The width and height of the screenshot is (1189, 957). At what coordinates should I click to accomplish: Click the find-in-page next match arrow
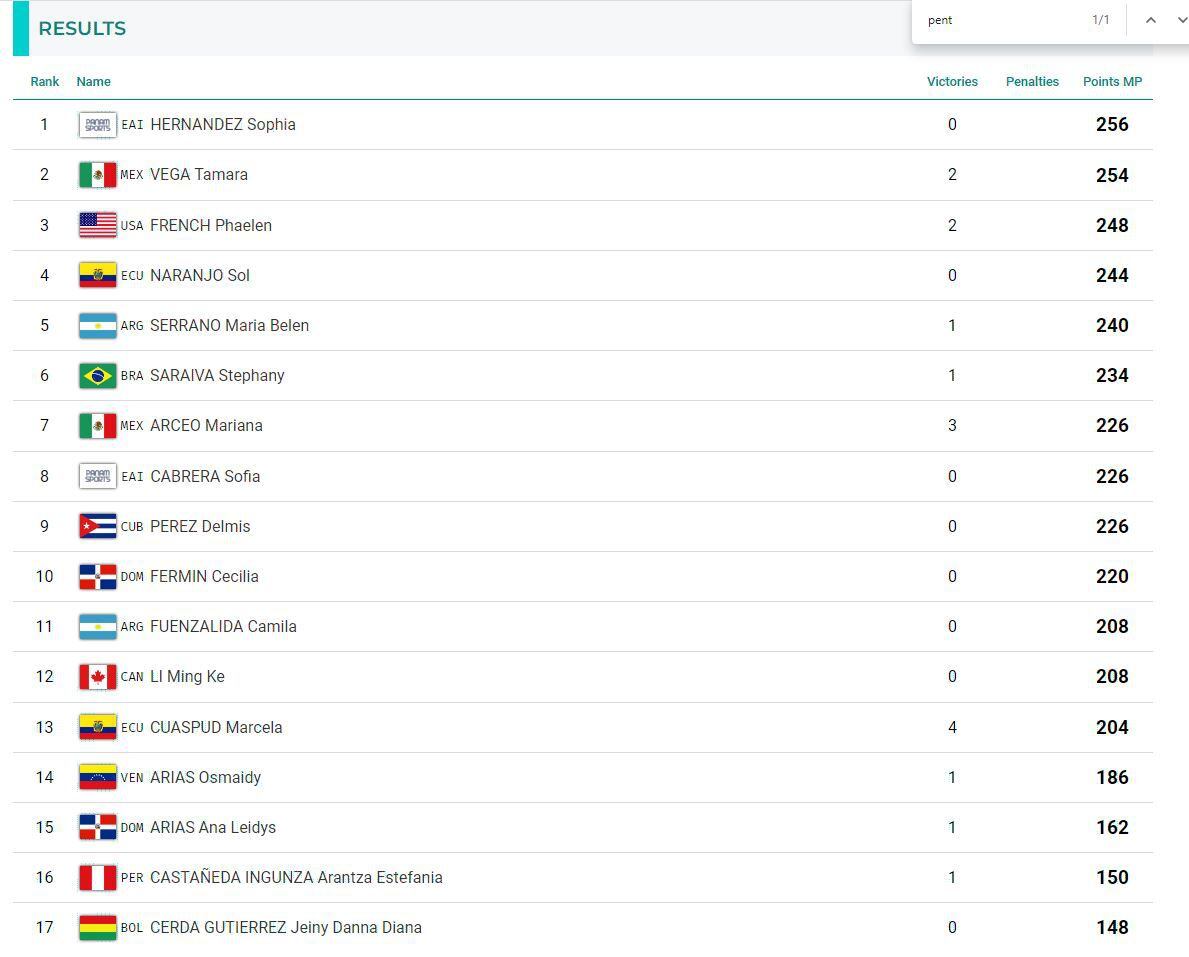pyautogui.click(x=1181, y=20)
